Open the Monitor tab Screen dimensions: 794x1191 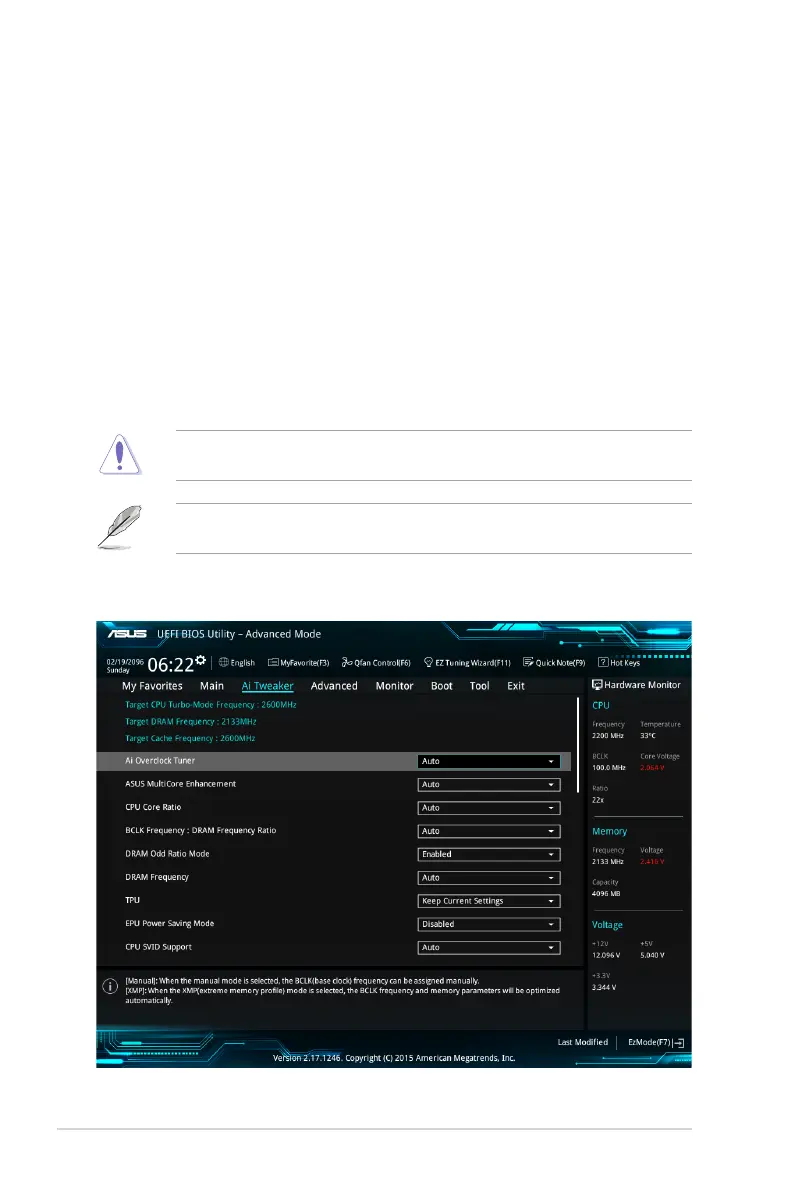pyautogui.click(x=394, y=686)
